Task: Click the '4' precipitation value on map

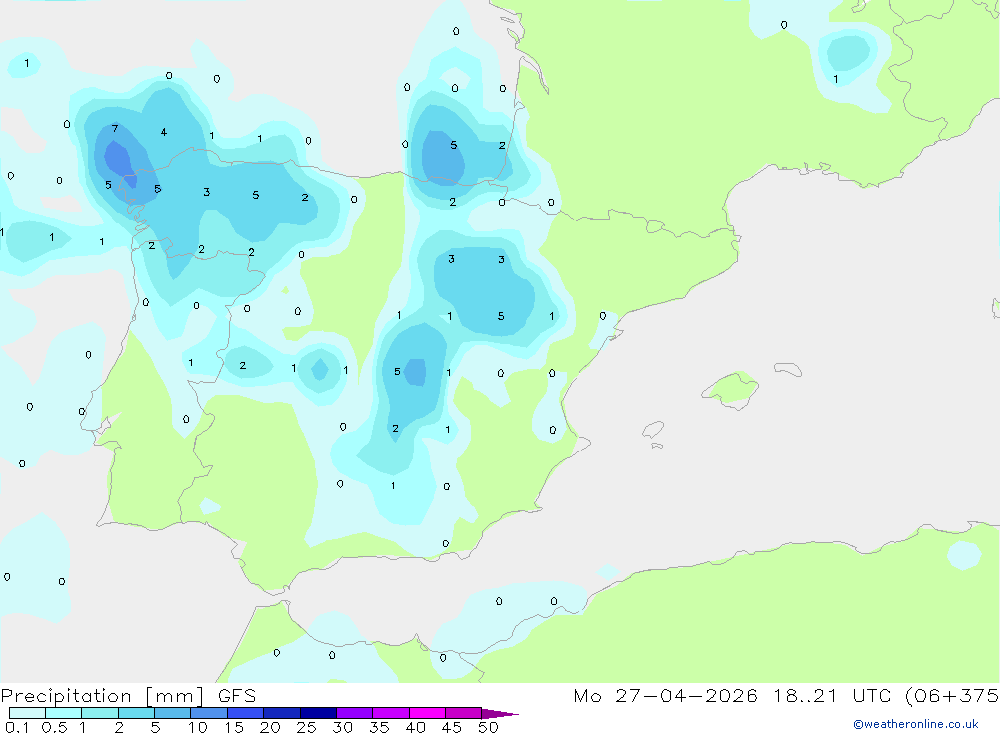Action: (x=164, y=132)
